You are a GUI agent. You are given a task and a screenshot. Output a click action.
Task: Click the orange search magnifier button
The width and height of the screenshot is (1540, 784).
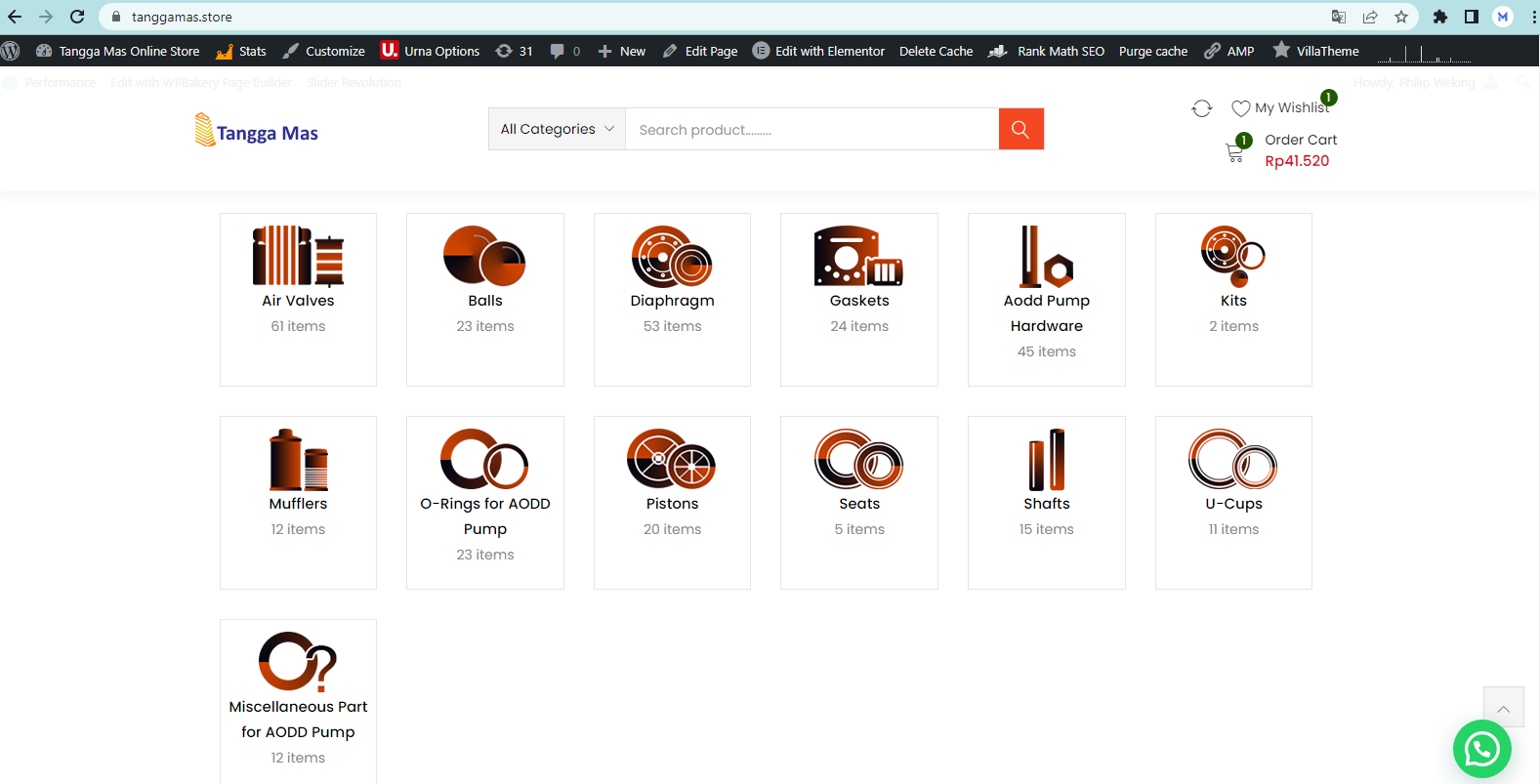pos(1020,129)
